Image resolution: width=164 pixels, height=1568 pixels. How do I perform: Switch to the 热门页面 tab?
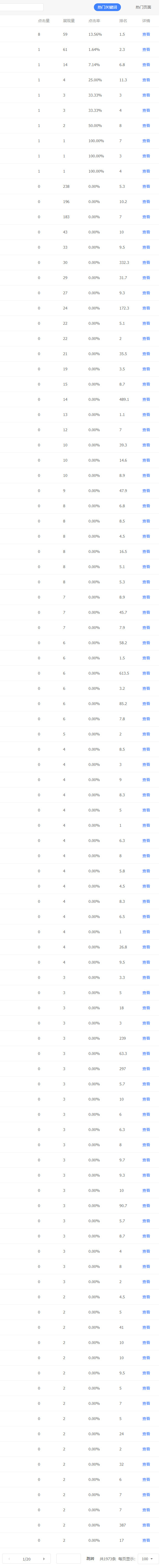tap(143, 7)
